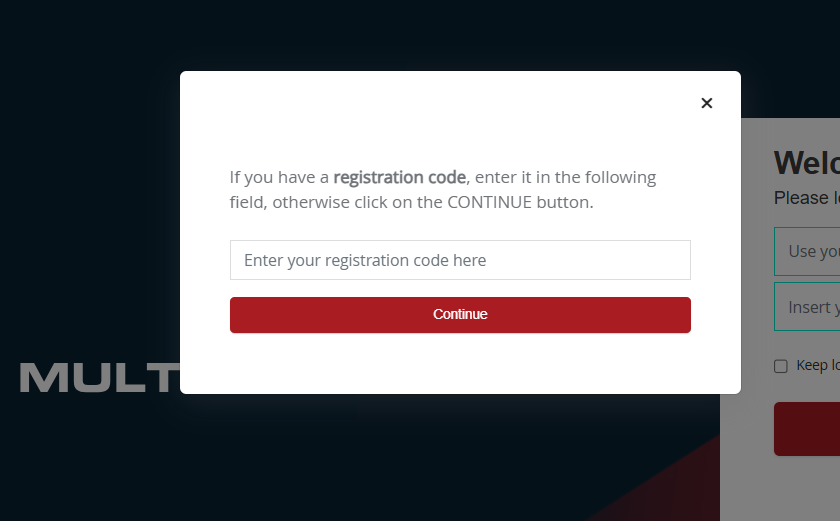Screen dimensions: 840x521
Task: Click the Keep logged in label text
Action: click(818, 365)
